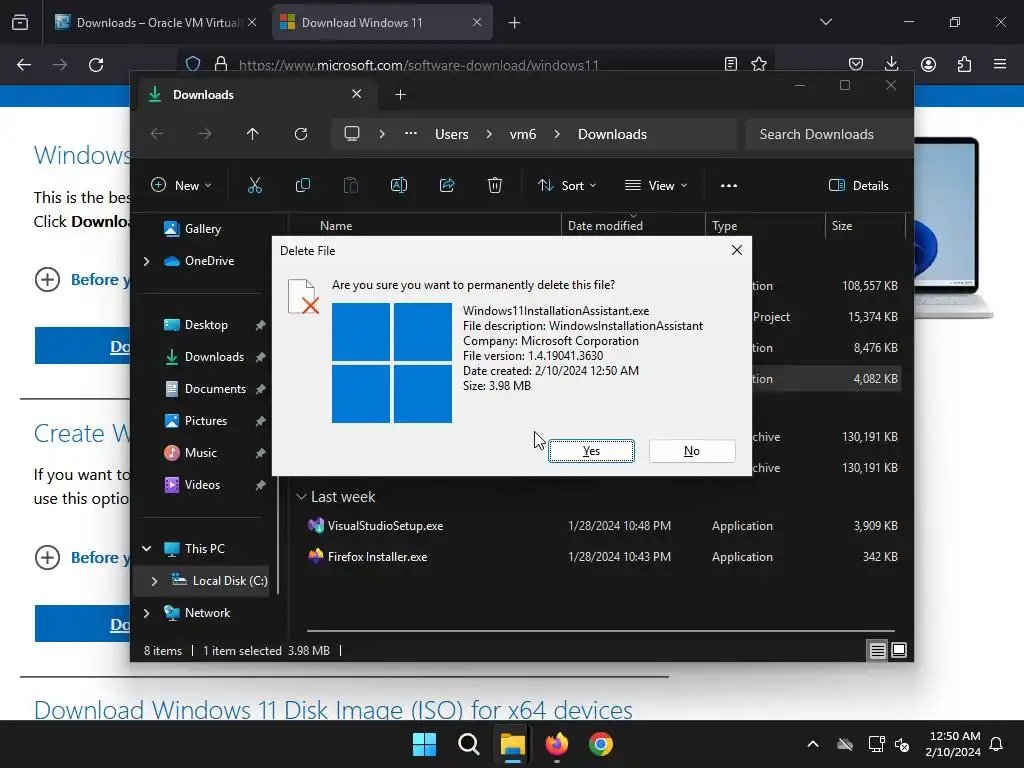Open the Windows Start menu
Image resolution: width=1024 pixels, height=768 pixels.
pos(424,744)
